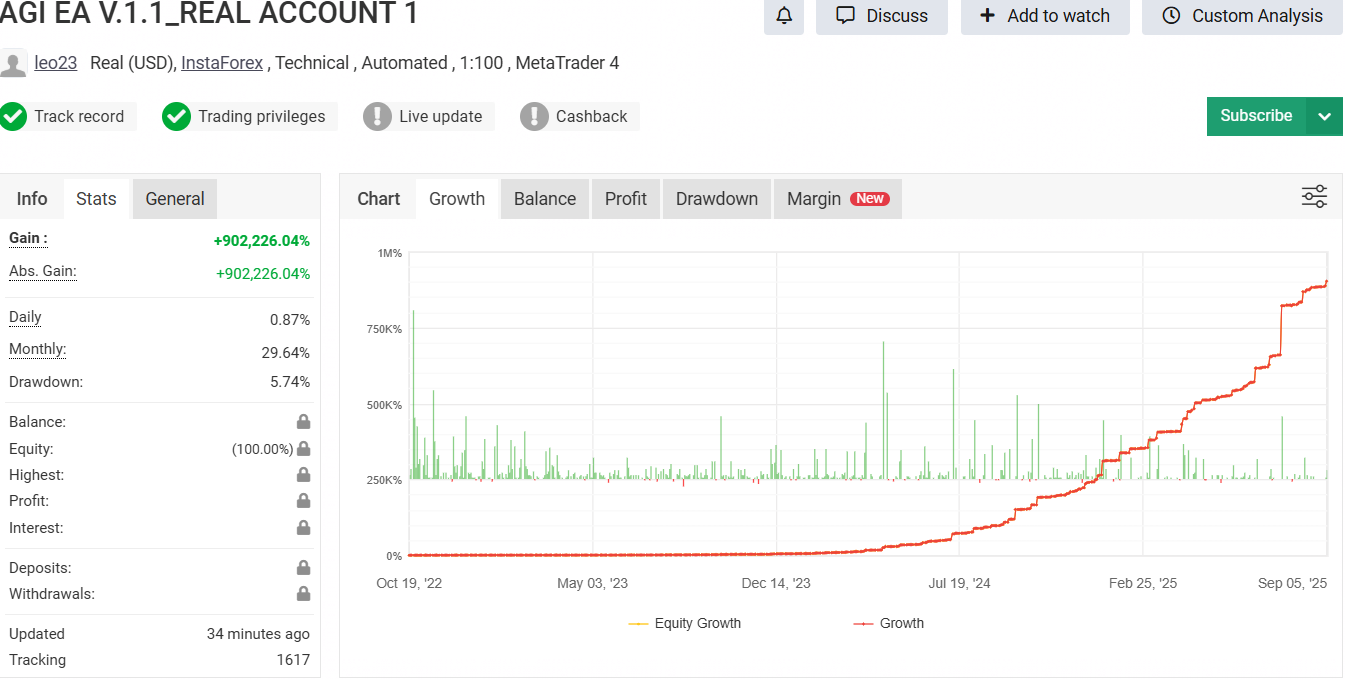The image size is (1345, 679).
Task: Click the notification bell icon
Action: point(784,16)
